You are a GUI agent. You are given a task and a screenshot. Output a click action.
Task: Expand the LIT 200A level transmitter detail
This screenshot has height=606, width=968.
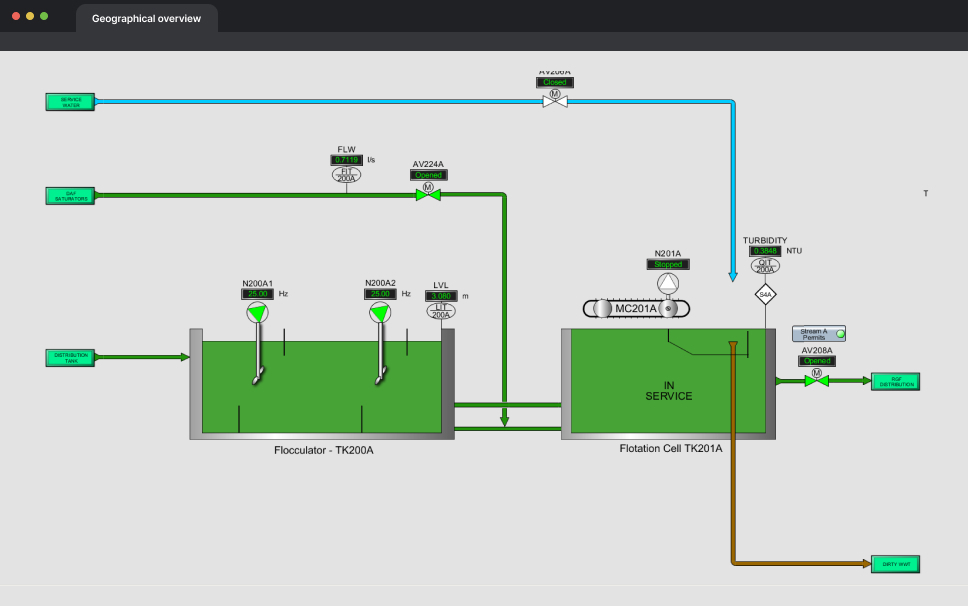[440, 310]
